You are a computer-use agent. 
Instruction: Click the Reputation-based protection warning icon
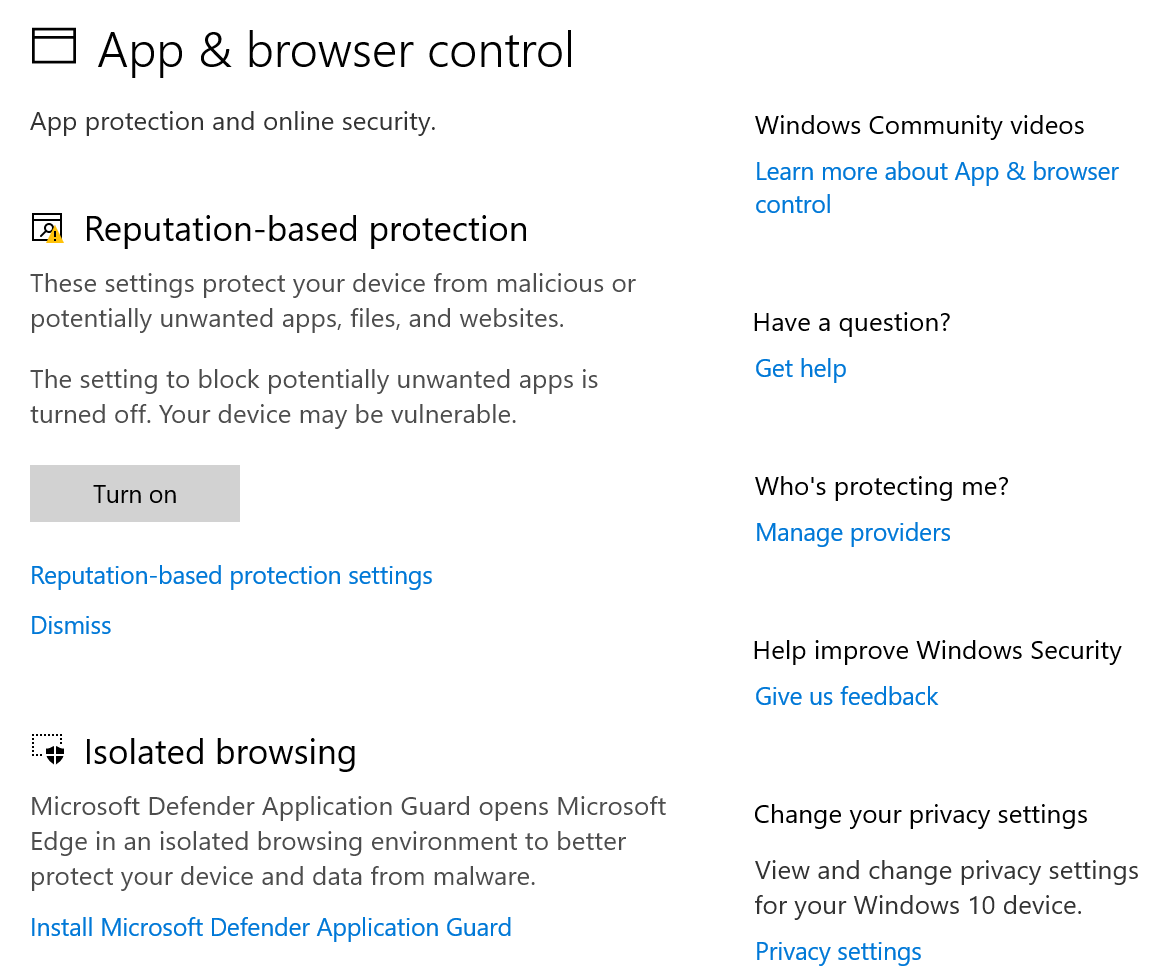[47, 229]
